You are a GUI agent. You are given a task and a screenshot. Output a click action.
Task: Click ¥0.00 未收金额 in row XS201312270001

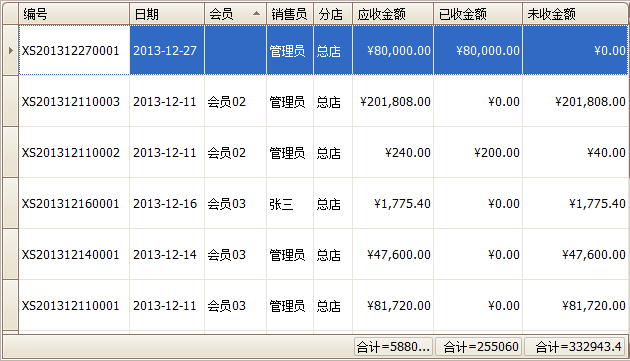click(x=575, y=50)
